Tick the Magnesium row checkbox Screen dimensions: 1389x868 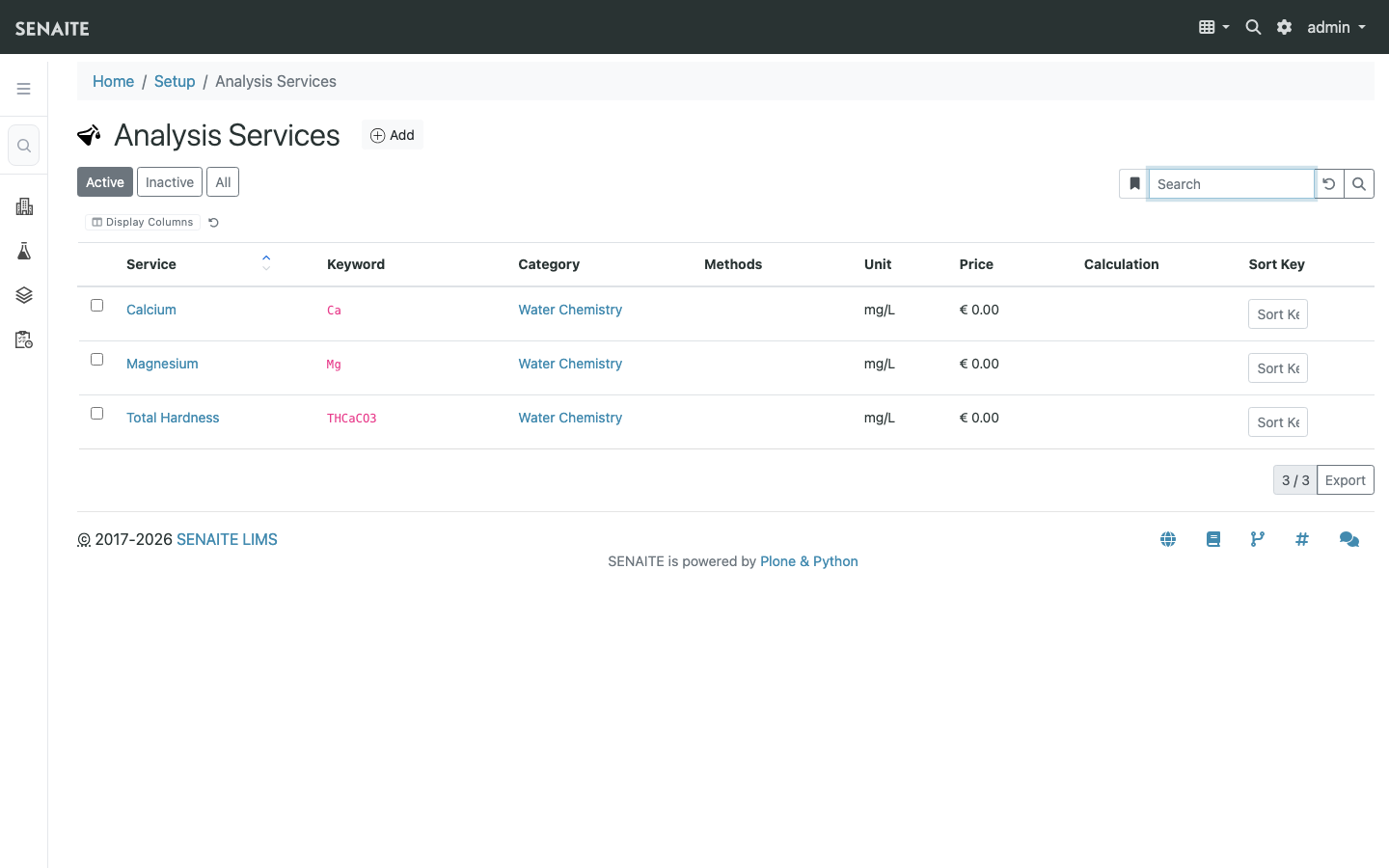96,360
